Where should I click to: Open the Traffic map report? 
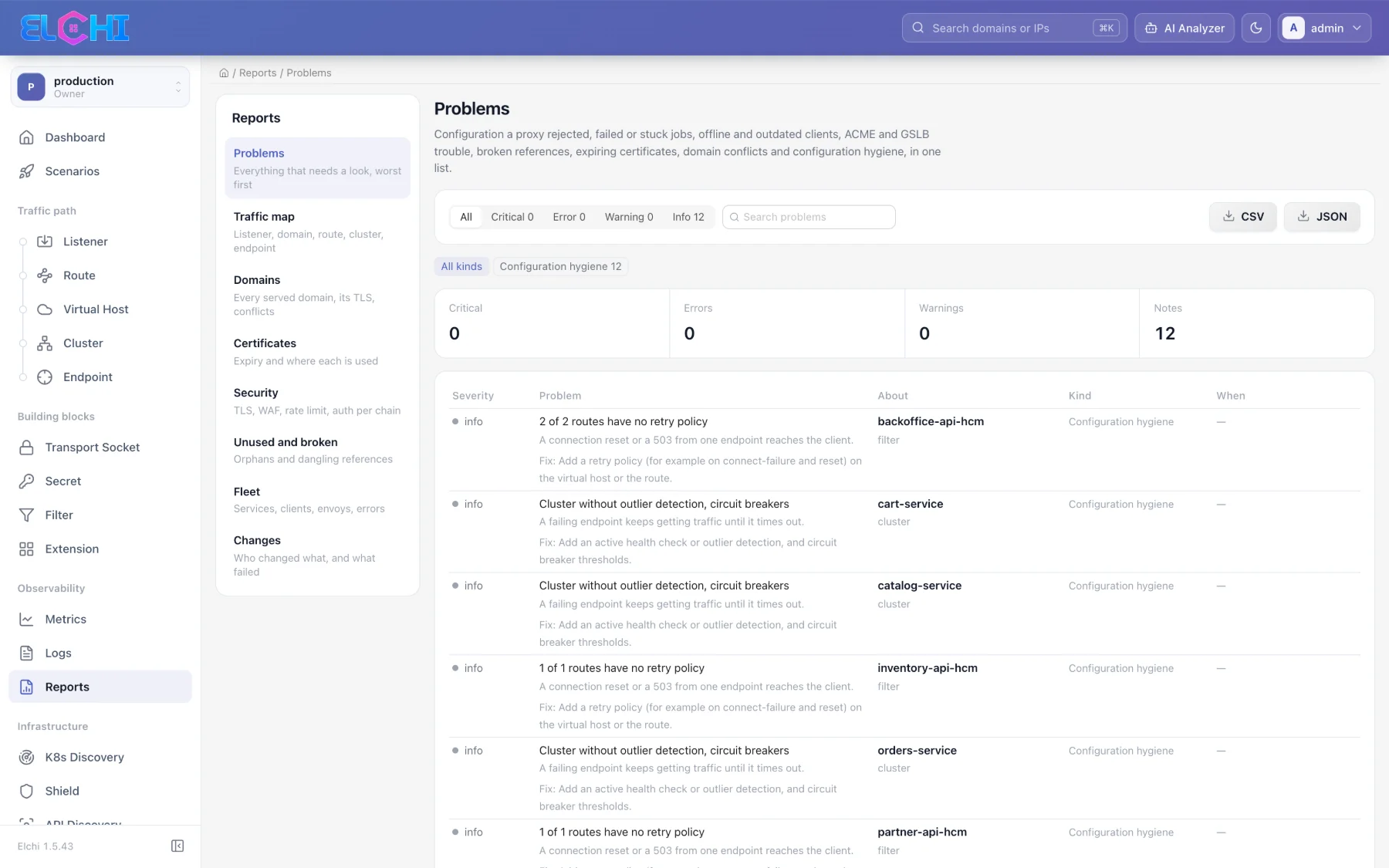(317, 231)
